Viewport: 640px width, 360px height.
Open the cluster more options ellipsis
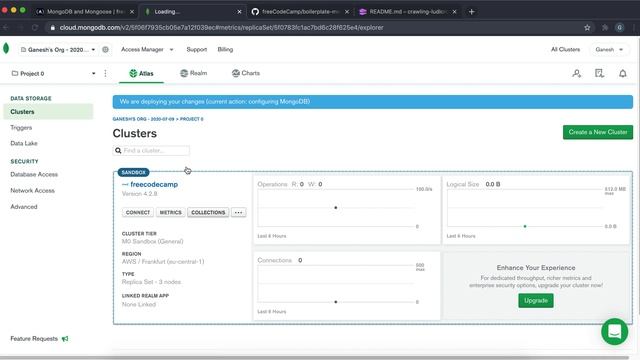point(238,212)
